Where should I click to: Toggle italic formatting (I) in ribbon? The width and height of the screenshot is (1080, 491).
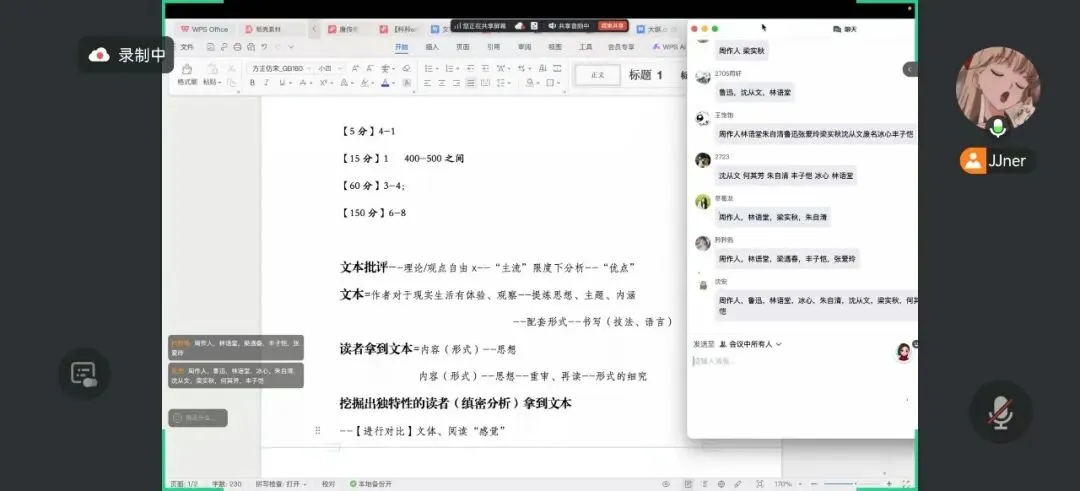[x=267, y=83]
